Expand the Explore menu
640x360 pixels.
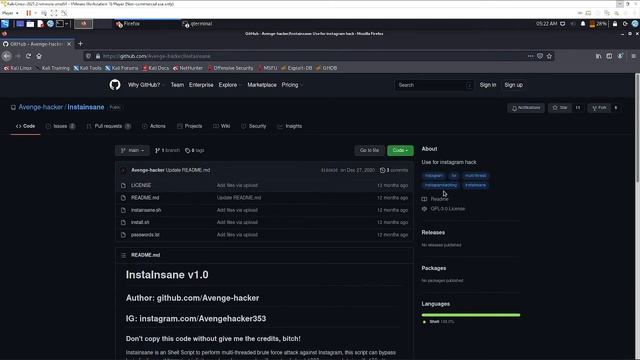coord(230,85)
